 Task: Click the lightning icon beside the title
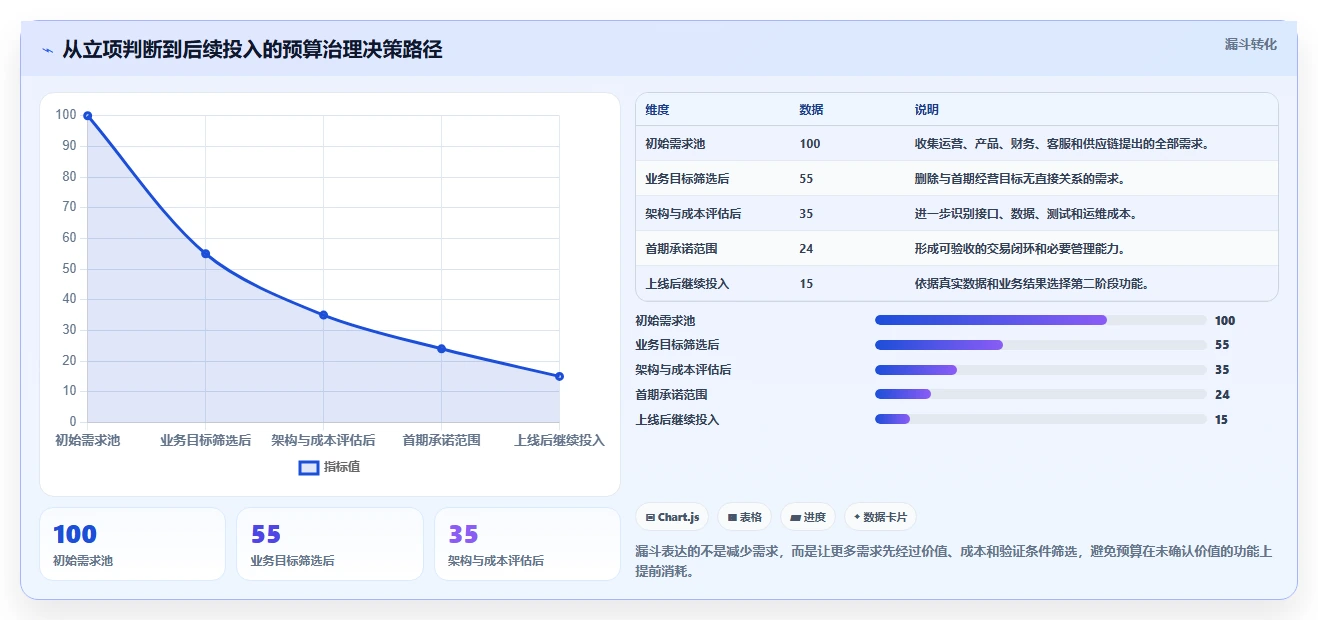click(x=47, y=50)
